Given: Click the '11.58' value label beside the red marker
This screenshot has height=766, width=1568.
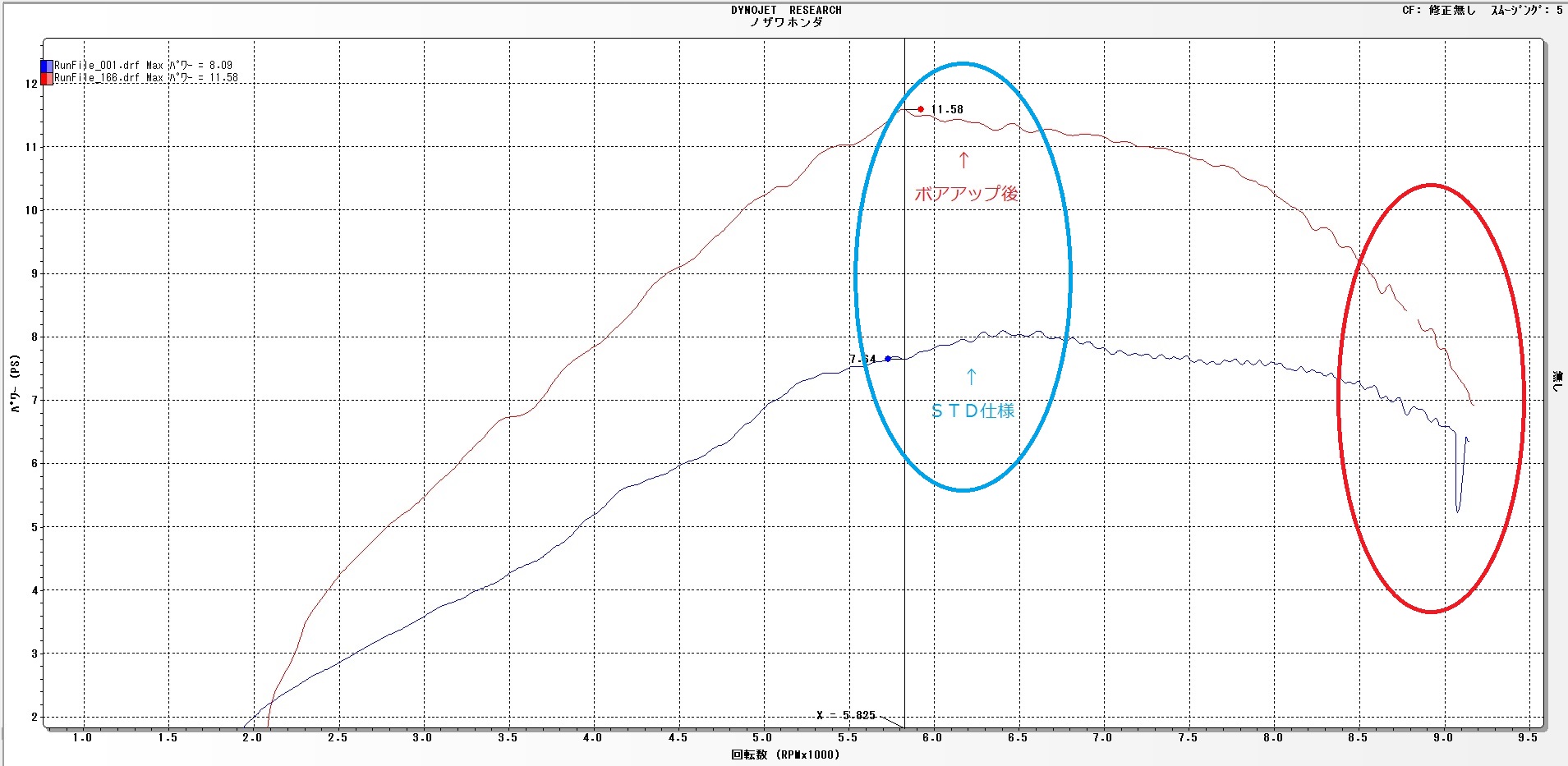Looking at the screenshot, I should coord(947,109).
